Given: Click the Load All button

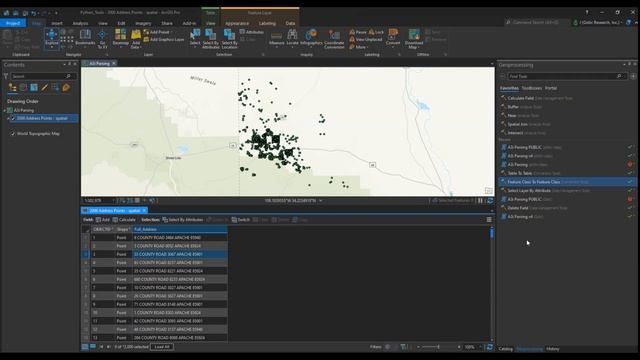Looking at the screenshot, I should [x=162, y=347].
